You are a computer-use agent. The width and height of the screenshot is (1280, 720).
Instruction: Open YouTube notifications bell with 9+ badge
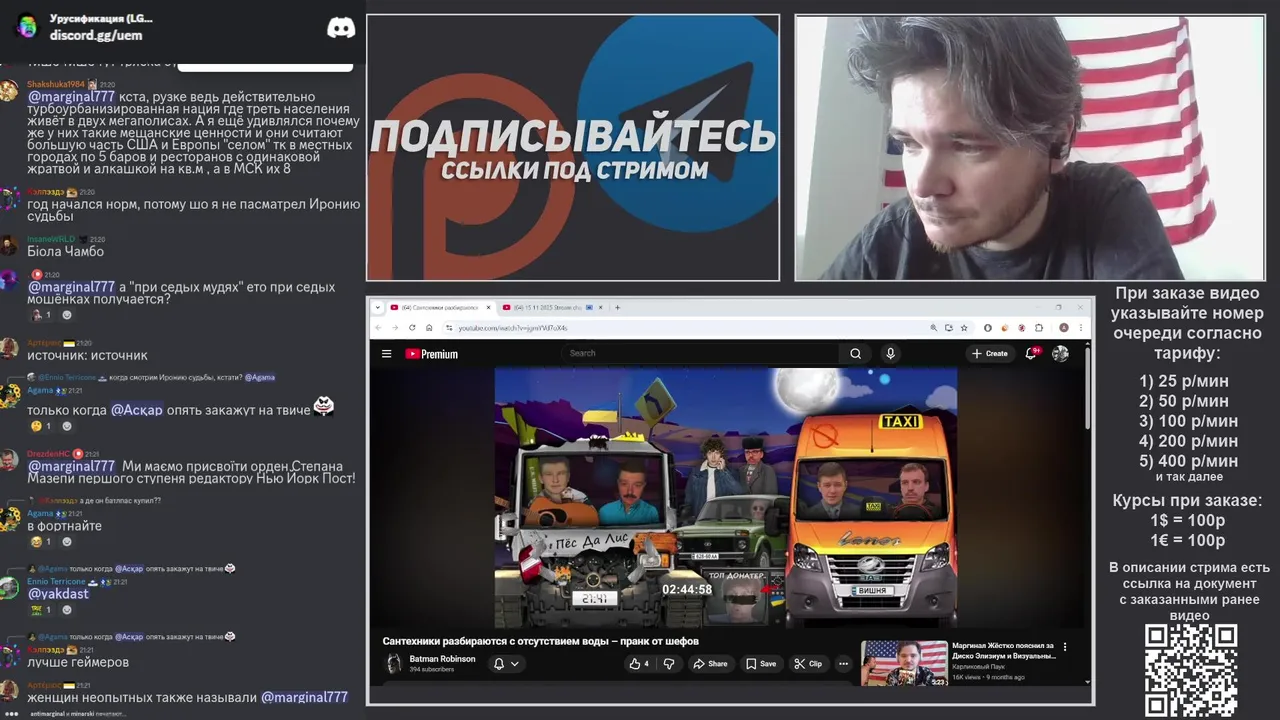click(1031, 354)
